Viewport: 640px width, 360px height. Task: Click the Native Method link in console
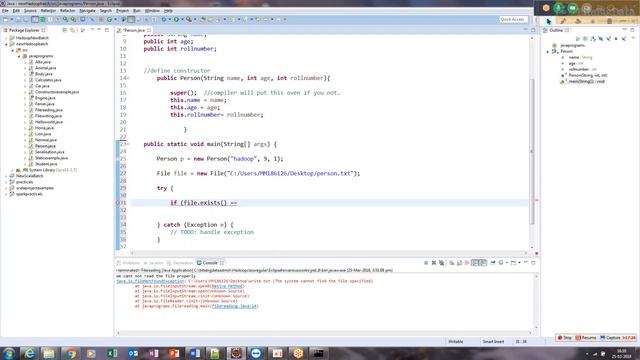point(227,286)
